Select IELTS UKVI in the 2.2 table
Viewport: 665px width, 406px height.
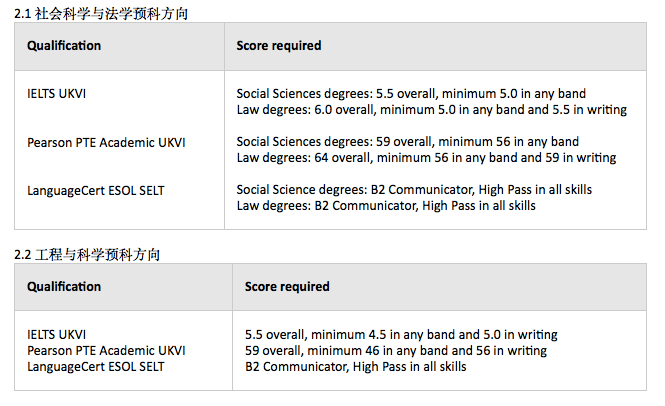point(57,334)
